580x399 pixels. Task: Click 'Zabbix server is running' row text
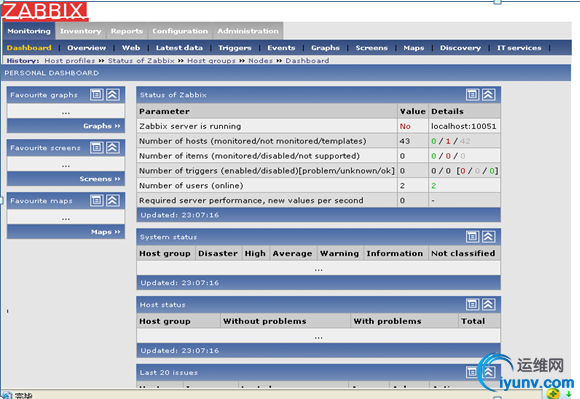[190, 126]
